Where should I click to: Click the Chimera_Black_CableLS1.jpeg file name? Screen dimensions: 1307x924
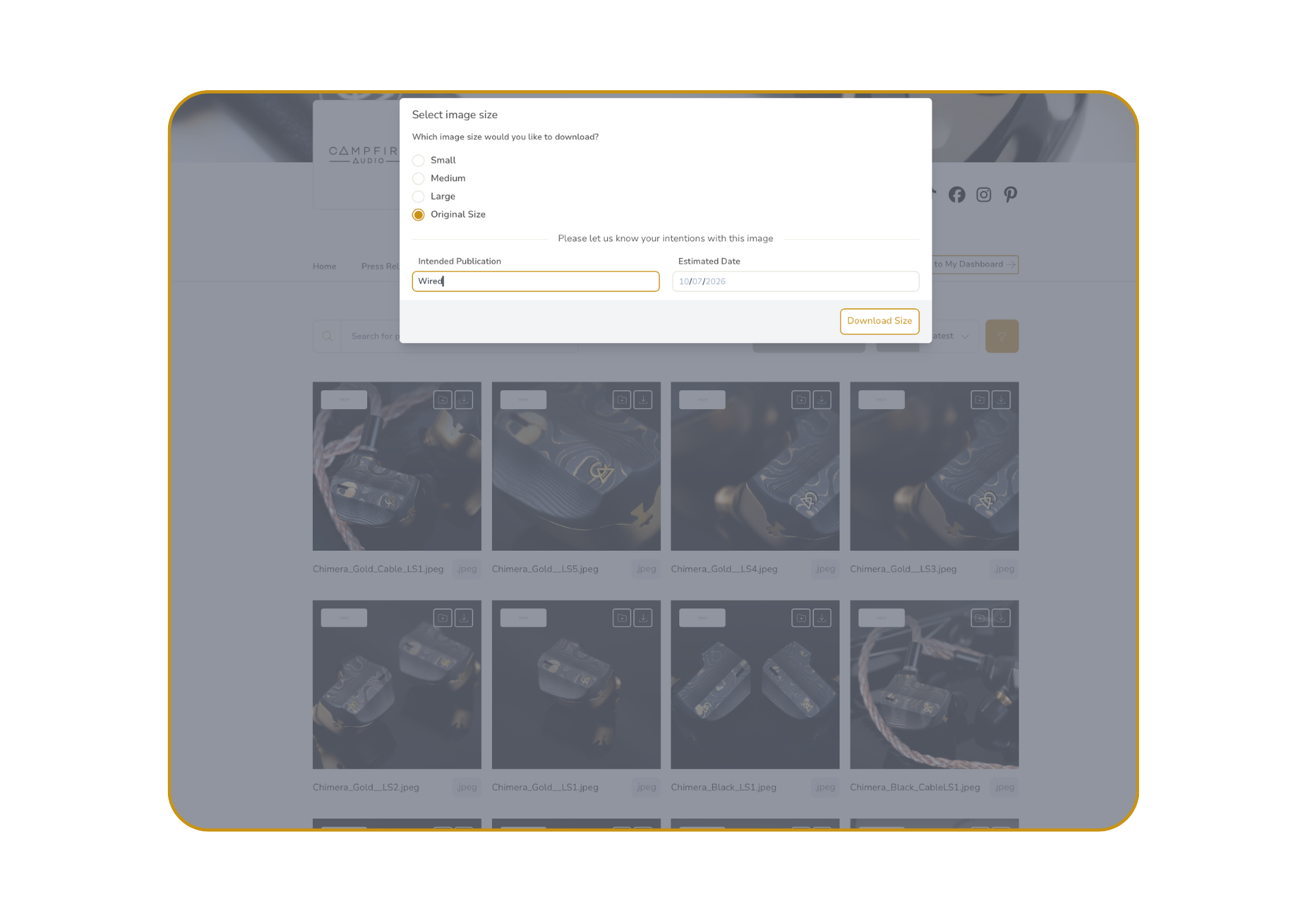point(915,787)
